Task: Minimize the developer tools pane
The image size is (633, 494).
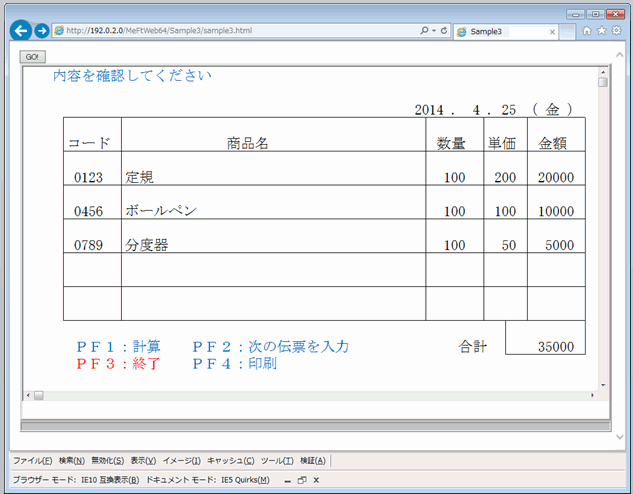Action: (287, 480)
